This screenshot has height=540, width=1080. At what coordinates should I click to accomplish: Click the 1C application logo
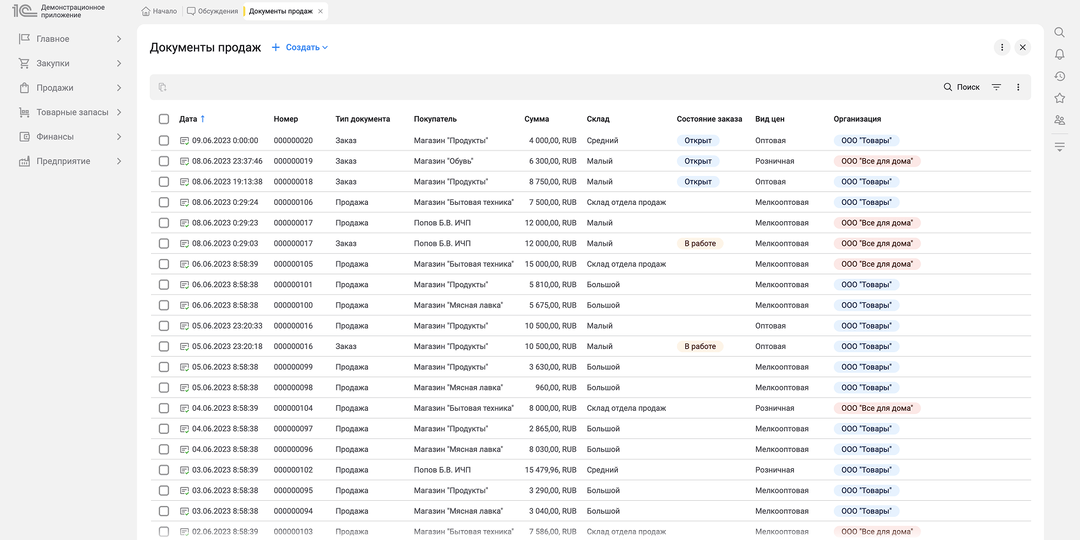coord(25,11)
